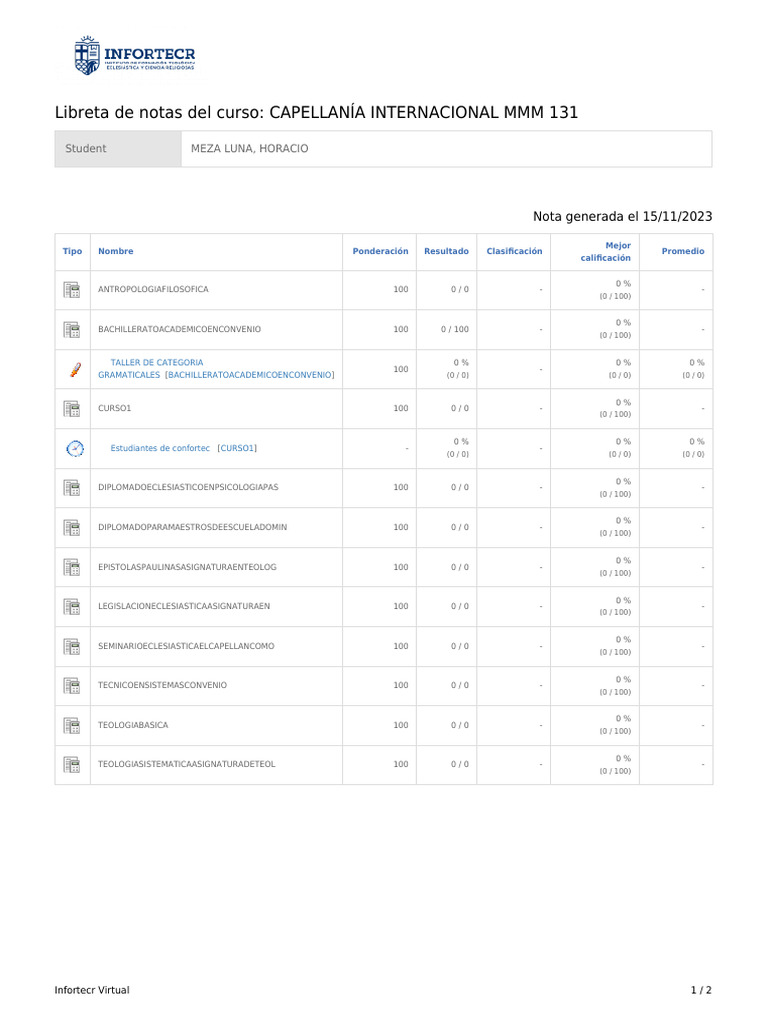Open TALLER DE CATEGORIA GRAMATICALES link
The width and height of the screenshot is (768, 1024).
click(x=157, y=363)
